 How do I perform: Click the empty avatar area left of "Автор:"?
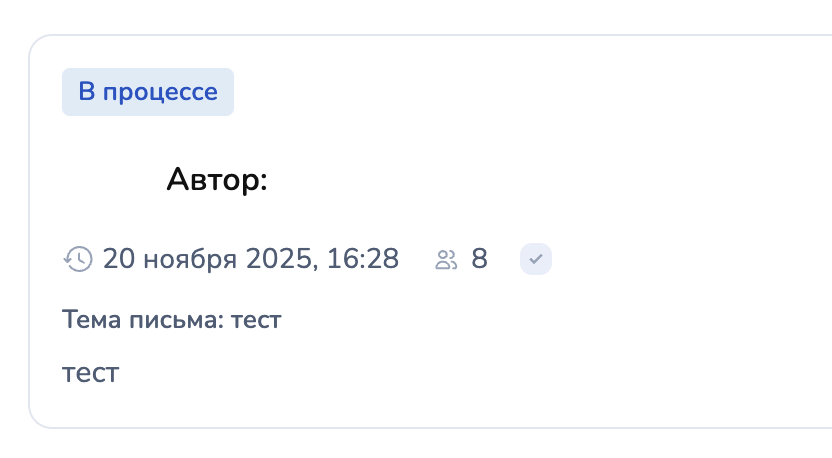(x=108, y=180)
